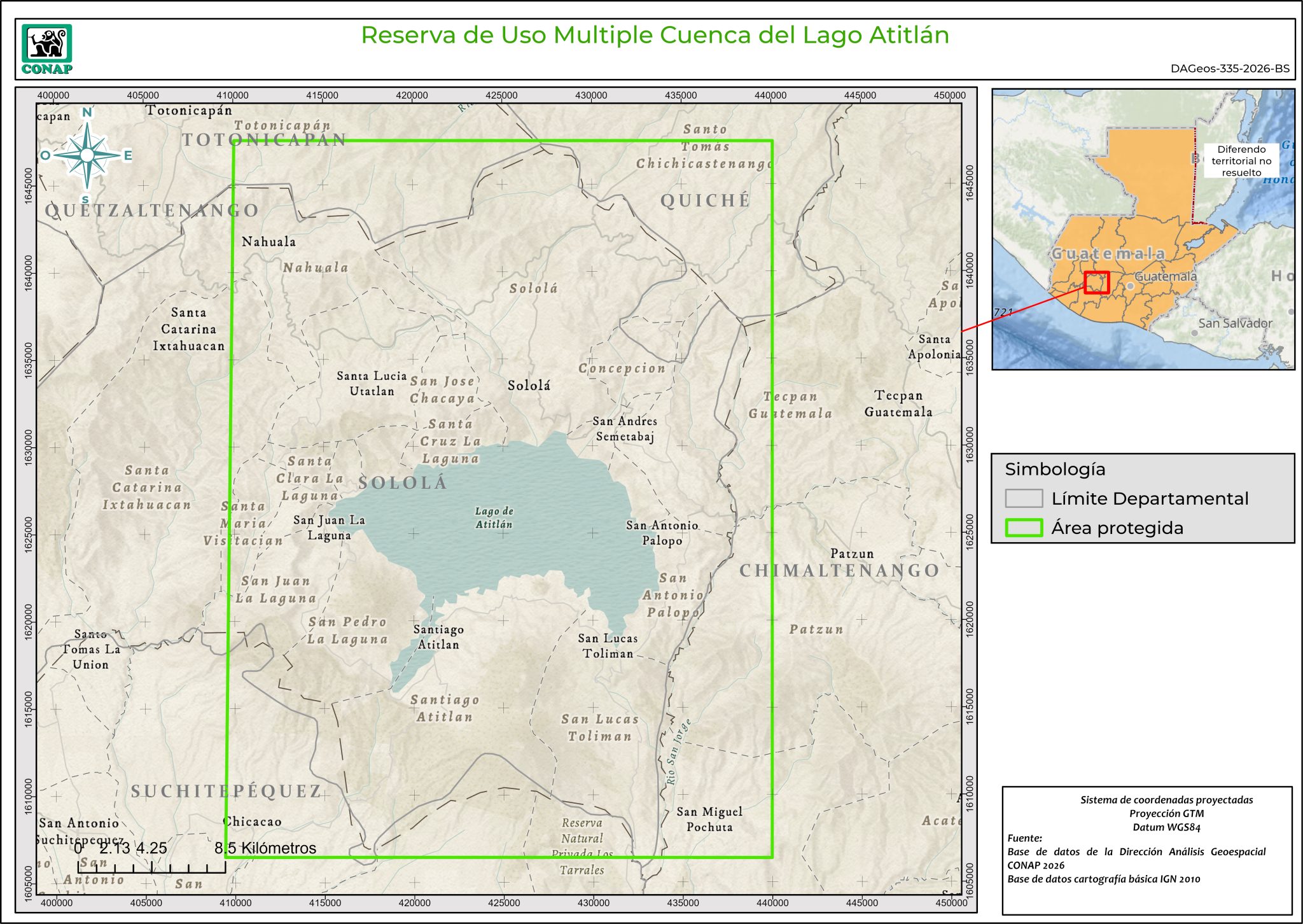Click the Simbología legend heading

click(1055, 470)
